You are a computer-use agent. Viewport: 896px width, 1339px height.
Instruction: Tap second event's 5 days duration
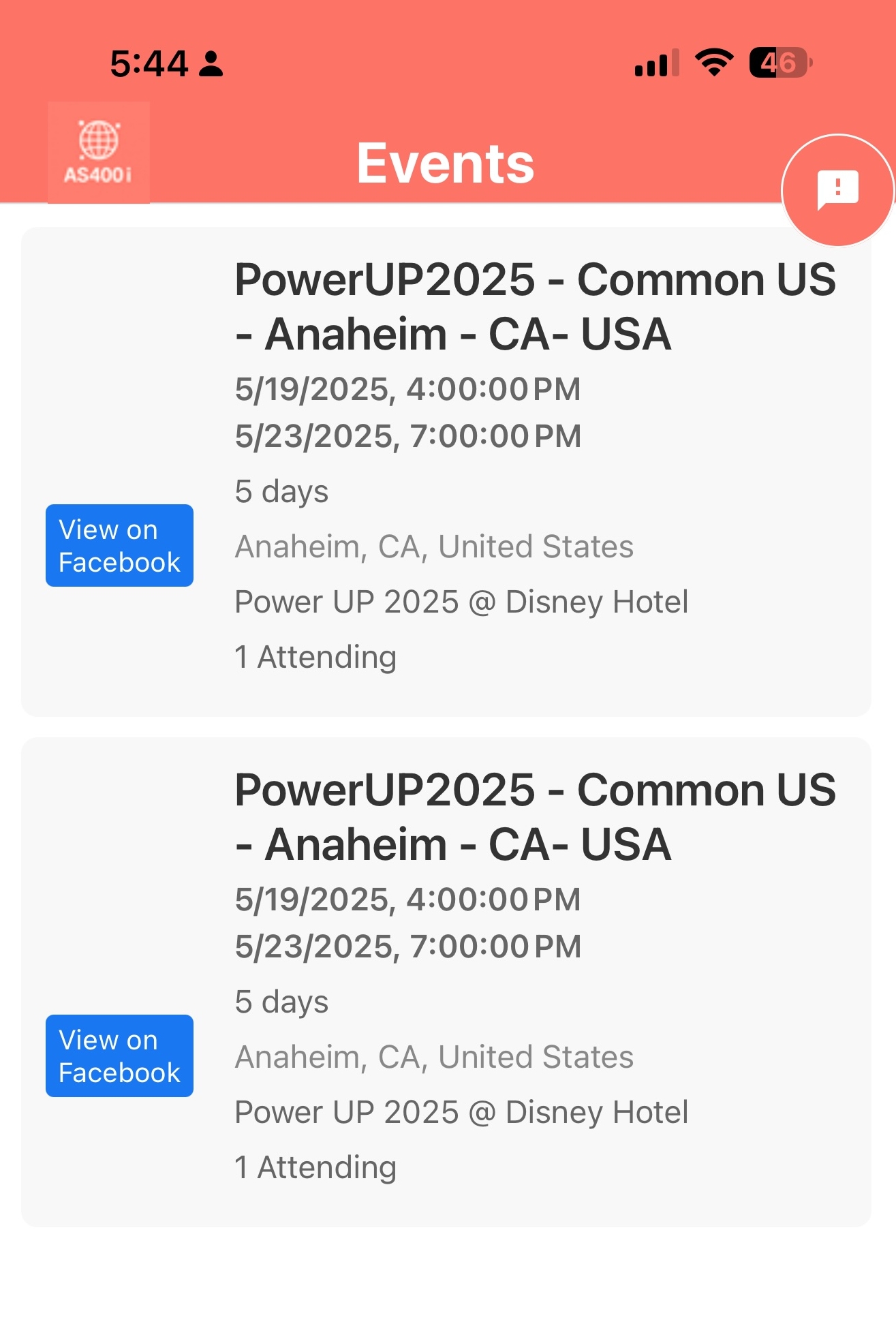[x=281, y=1002]
